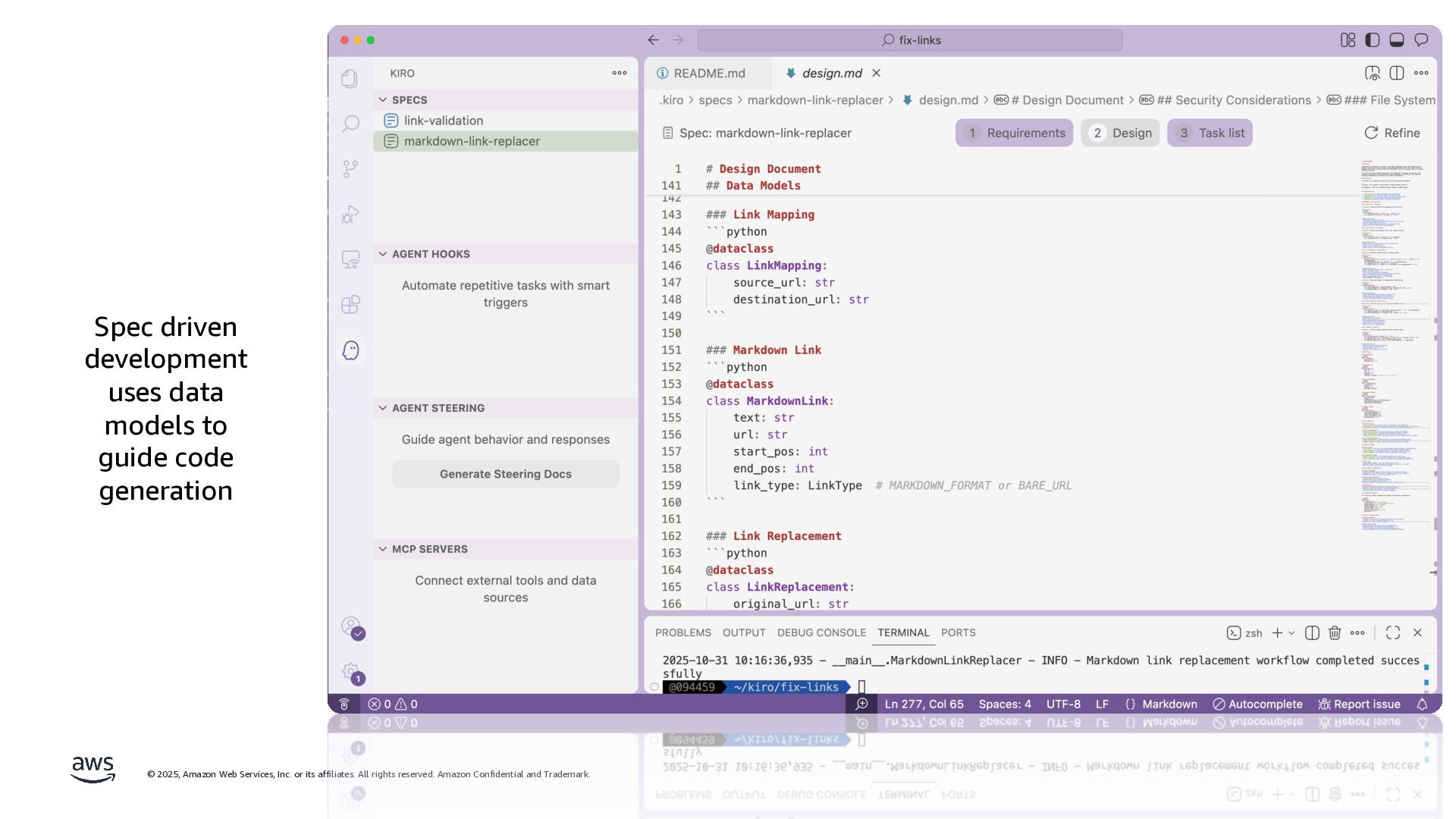Viewport: 1456px width, 819px height.
Task: Open Search in the activity bar
Action: coord(350,124)
